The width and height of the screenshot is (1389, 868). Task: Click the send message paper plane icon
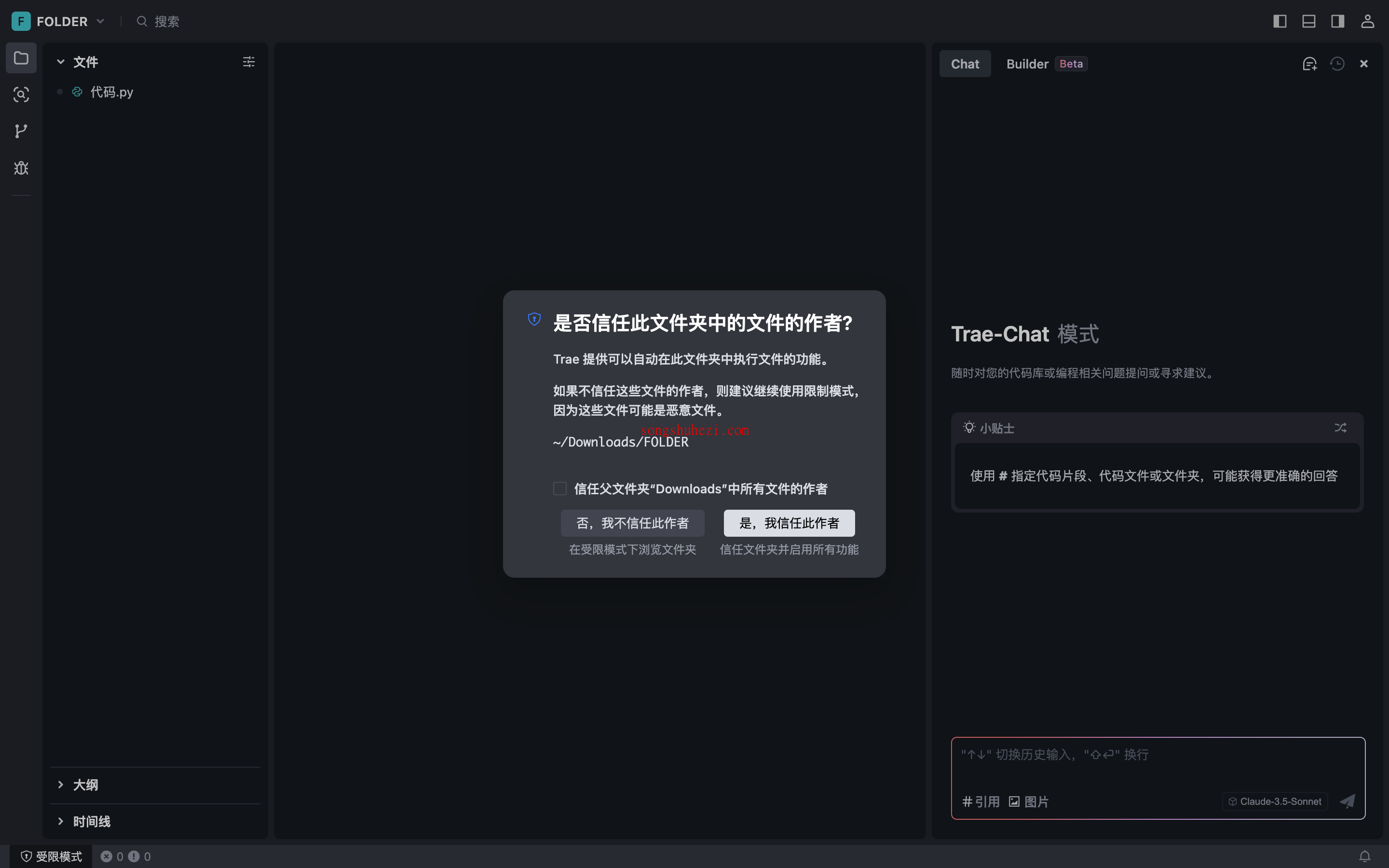(x=1347, y=801)
